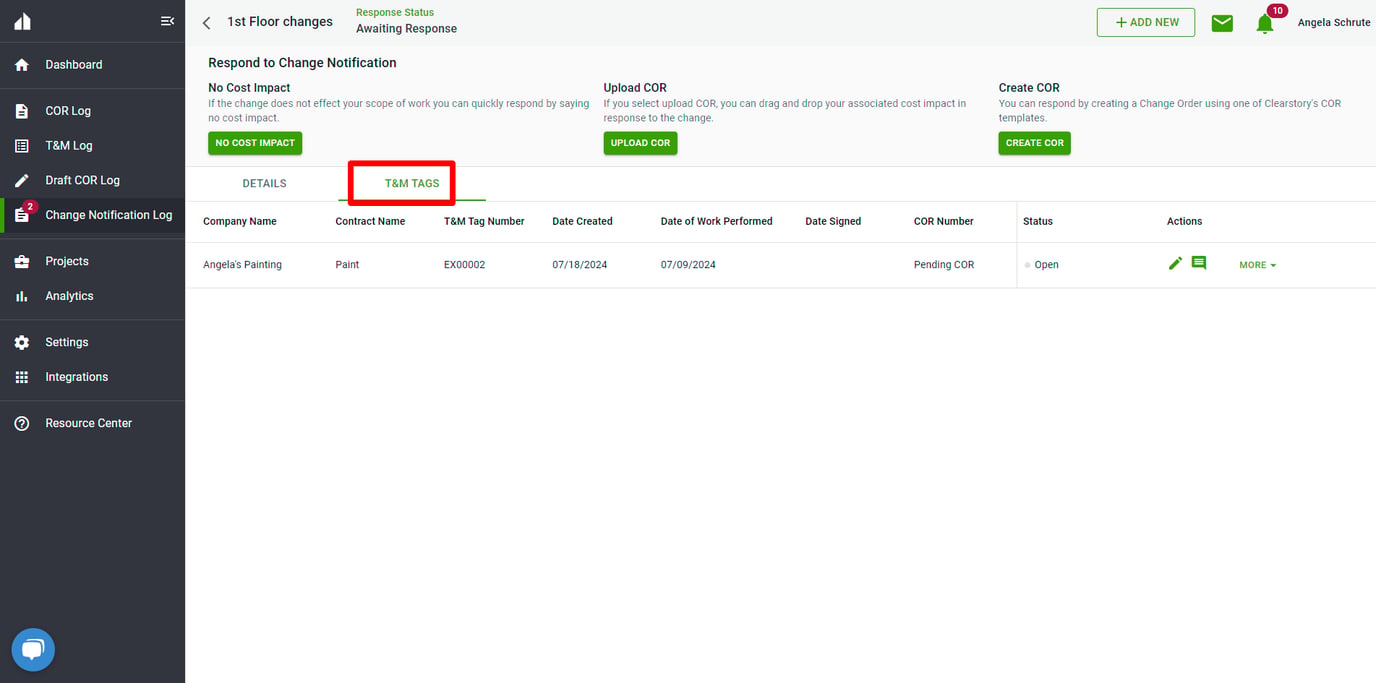Image resolution: width=1376 pixels, height=683 pixels.
Task: Open Settings gear icon
Action: (22, 343)
